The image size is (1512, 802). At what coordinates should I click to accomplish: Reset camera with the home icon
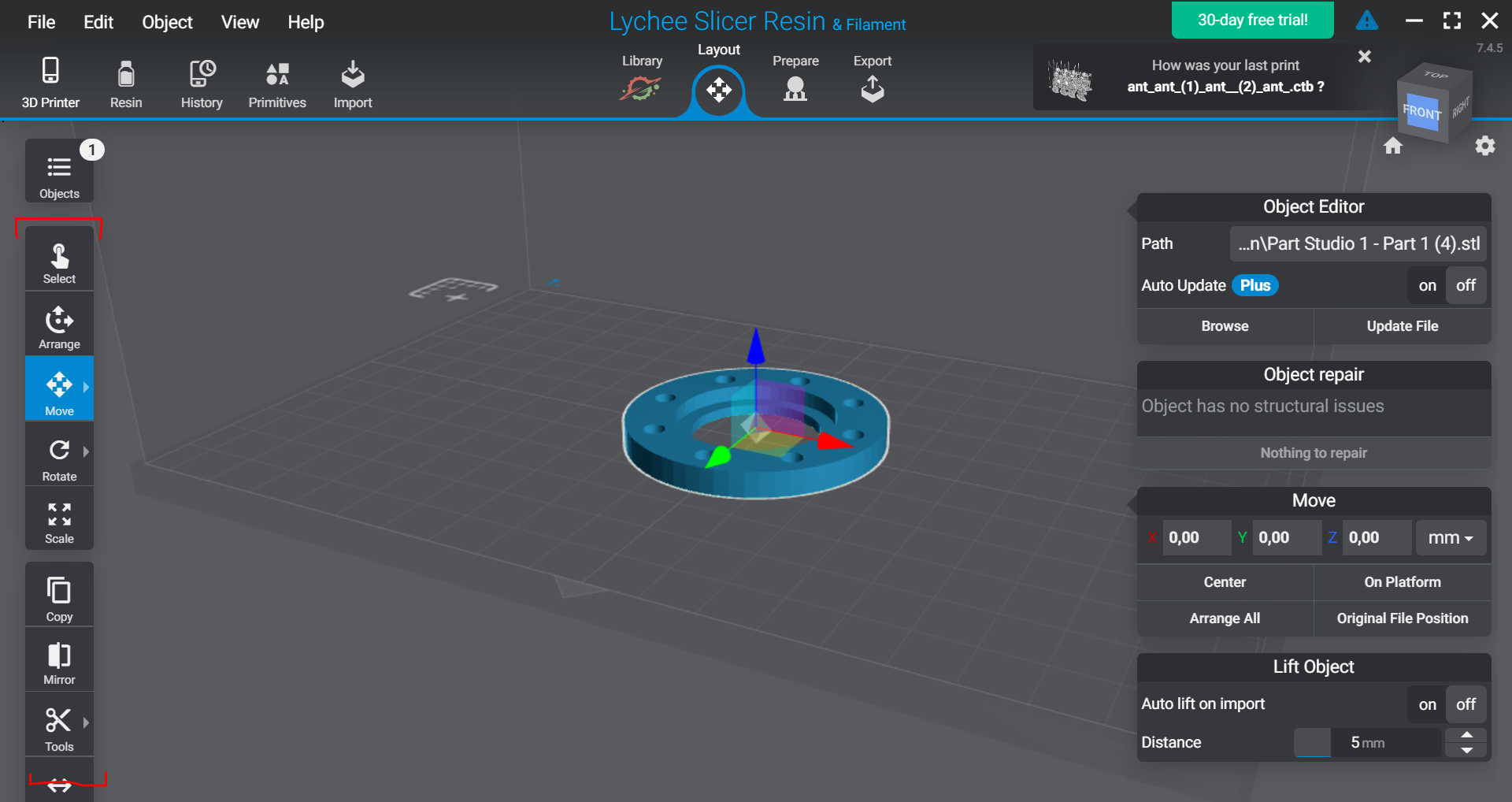(x=1393, y=146)
